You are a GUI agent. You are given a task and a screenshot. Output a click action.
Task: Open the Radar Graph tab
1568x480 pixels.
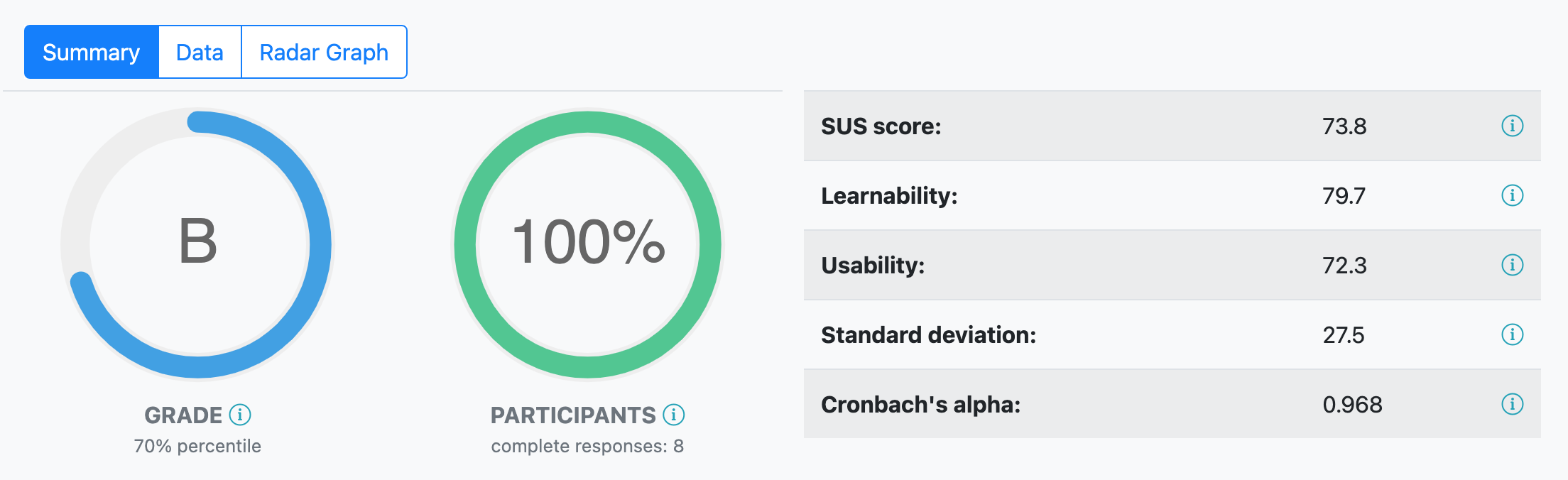click(324, 53)
